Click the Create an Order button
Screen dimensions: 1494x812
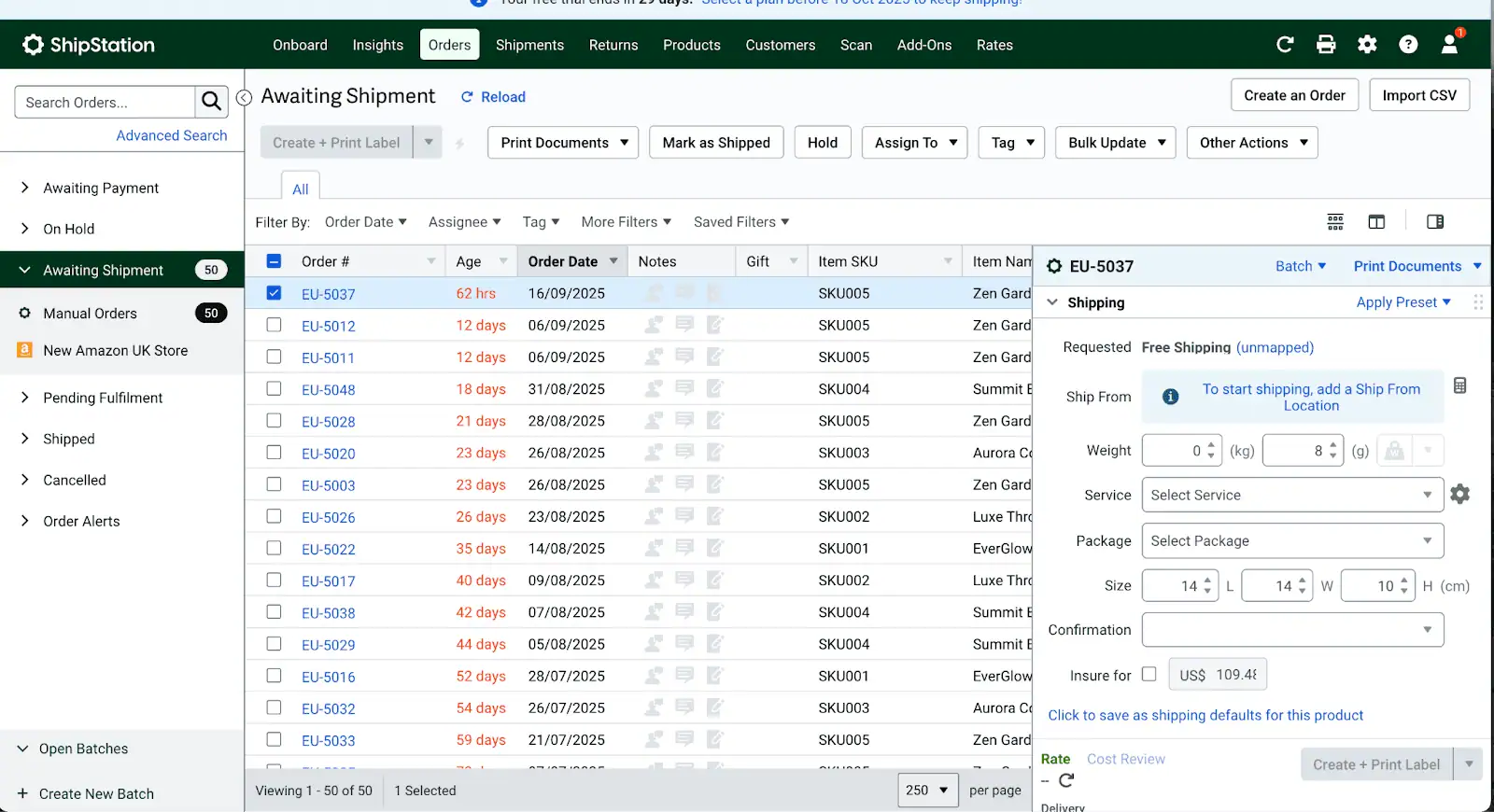(x=1294, y=95)
